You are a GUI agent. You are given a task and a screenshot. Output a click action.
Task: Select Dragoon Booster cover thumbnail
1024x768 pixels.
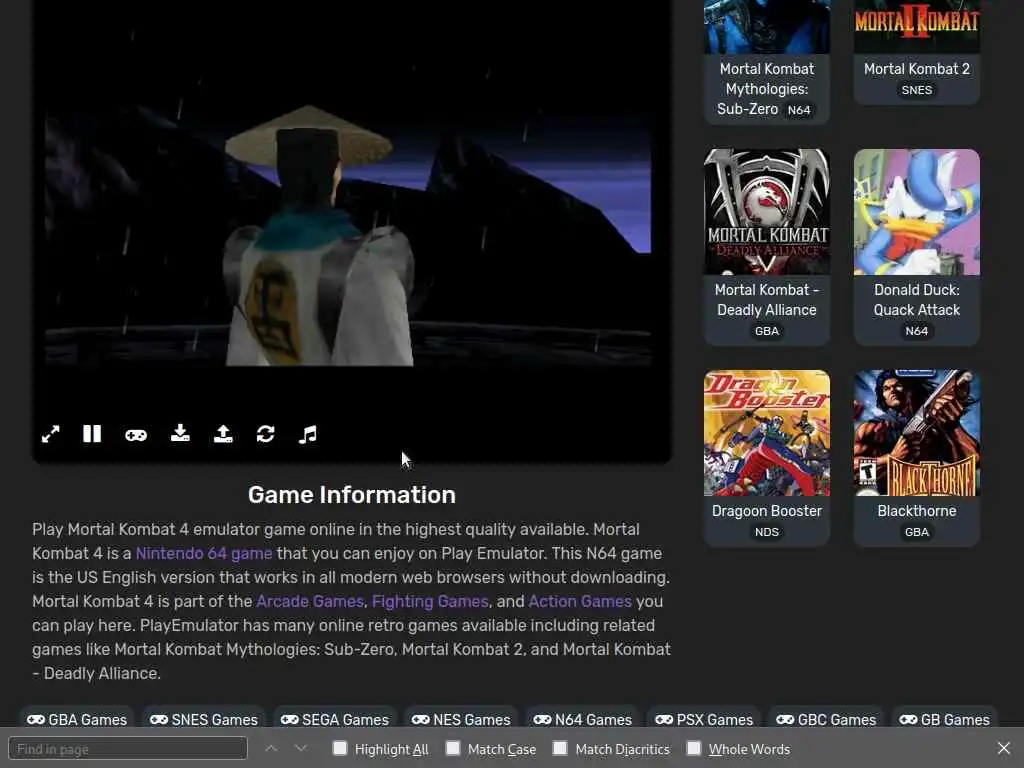coord(767,433)
